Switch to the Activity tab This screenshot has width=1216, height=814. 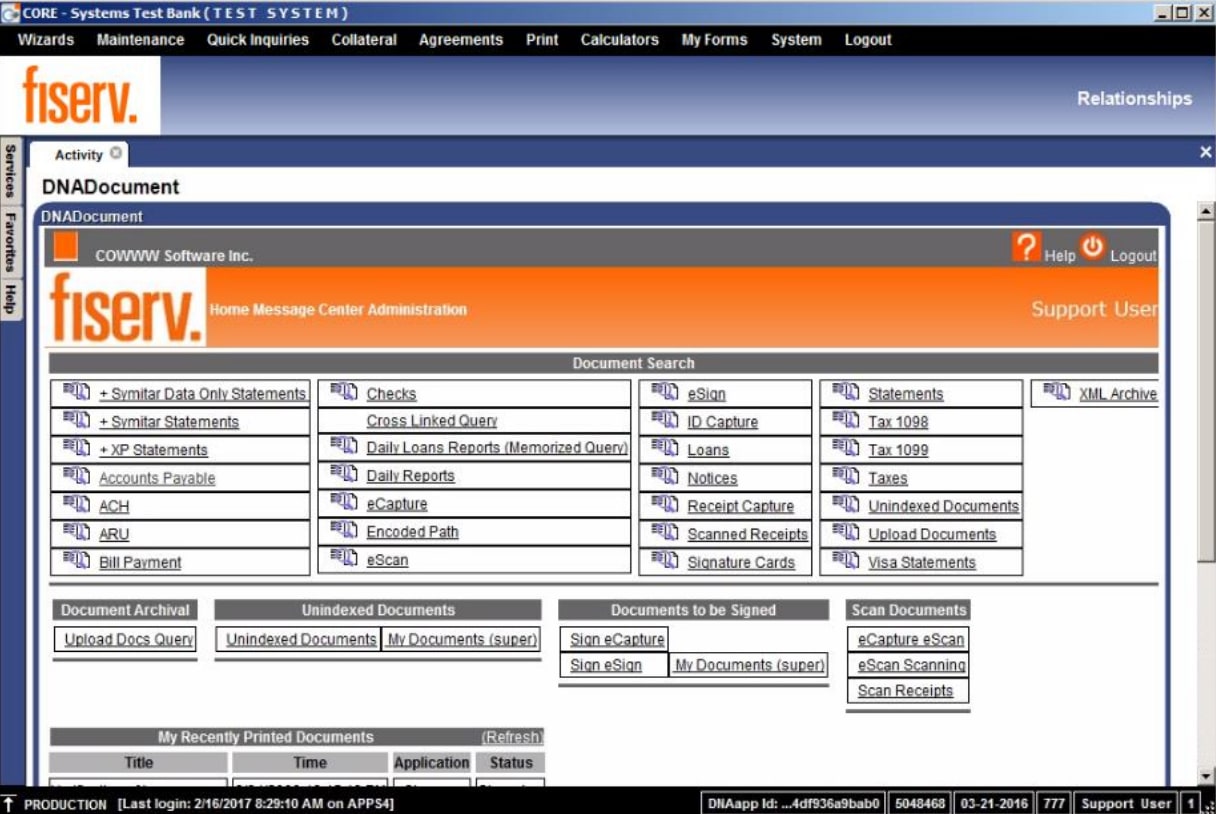click(x=79, y=154)
